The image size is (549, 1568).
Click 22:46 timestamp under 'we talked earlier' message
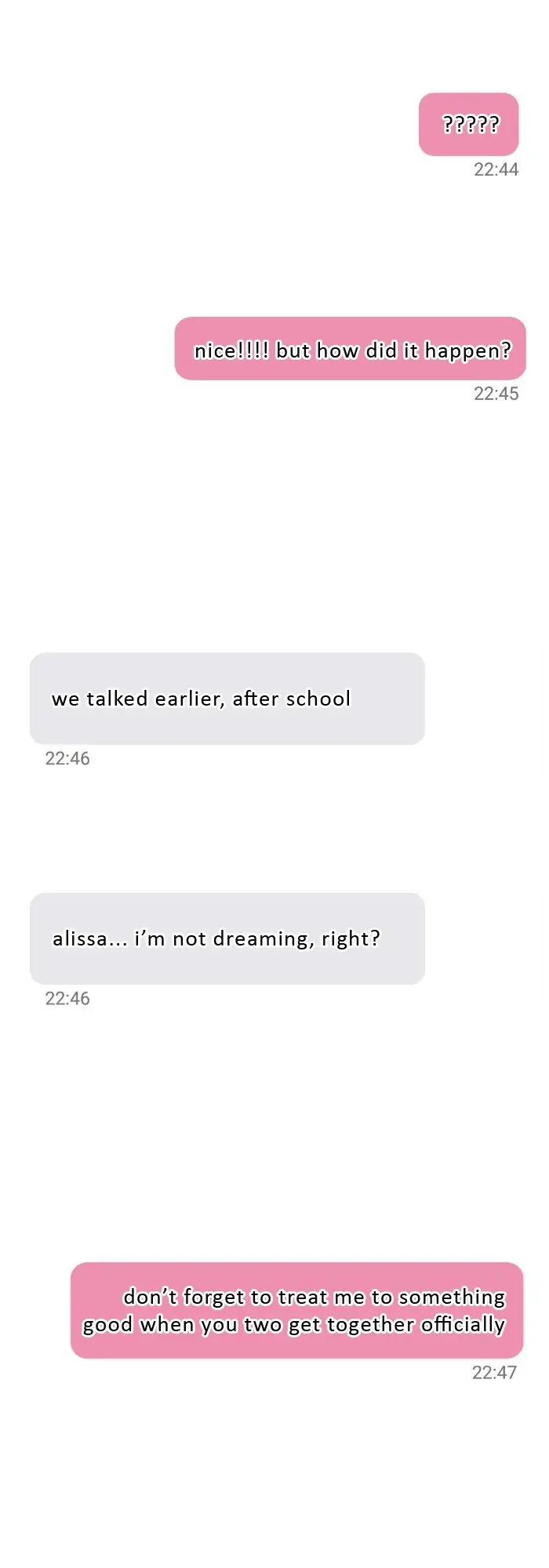(67, 758)
